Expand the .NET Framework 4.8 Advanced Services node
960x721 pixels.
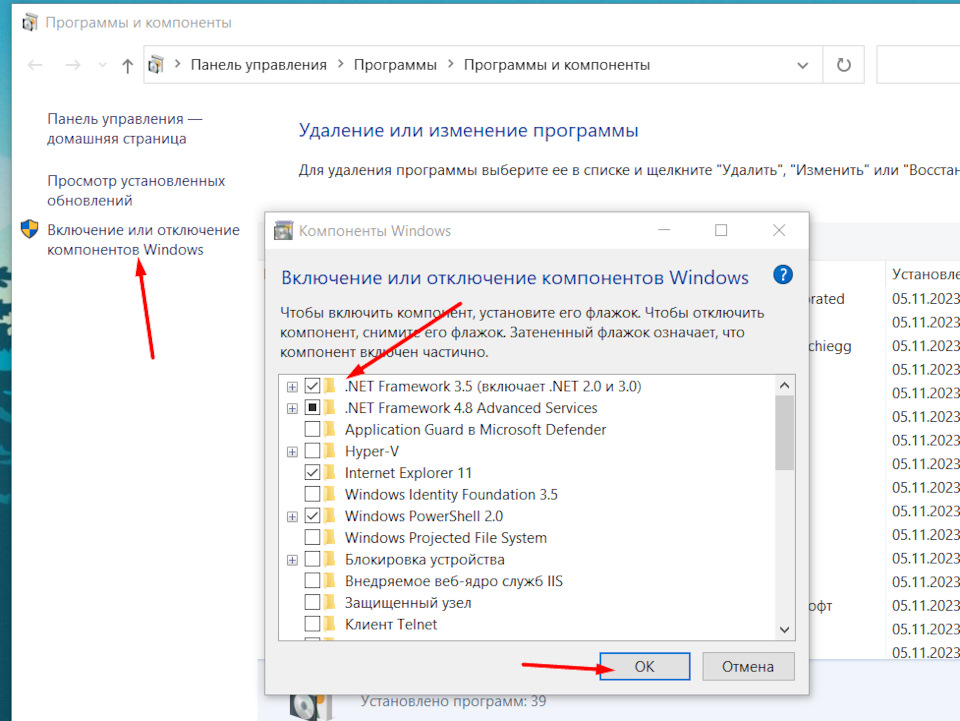[x=292, y=408]
